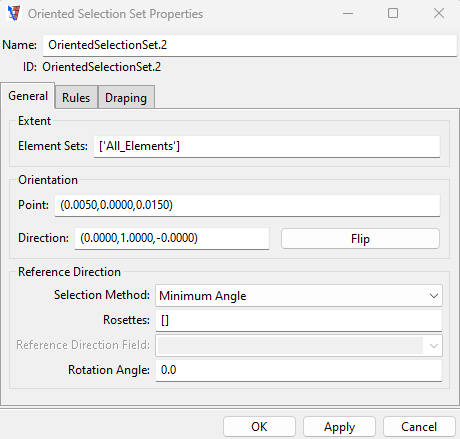Flip the orientation direction
This screenshot has height=439, width=460.
tap(360, 239)
